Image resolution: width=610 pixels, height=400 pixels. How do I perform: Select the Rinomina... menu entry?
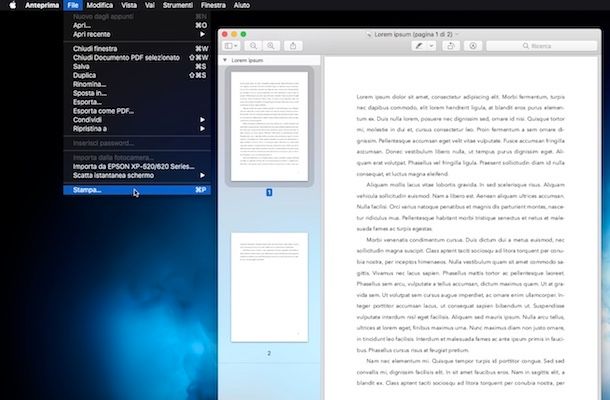click(137, 84)
